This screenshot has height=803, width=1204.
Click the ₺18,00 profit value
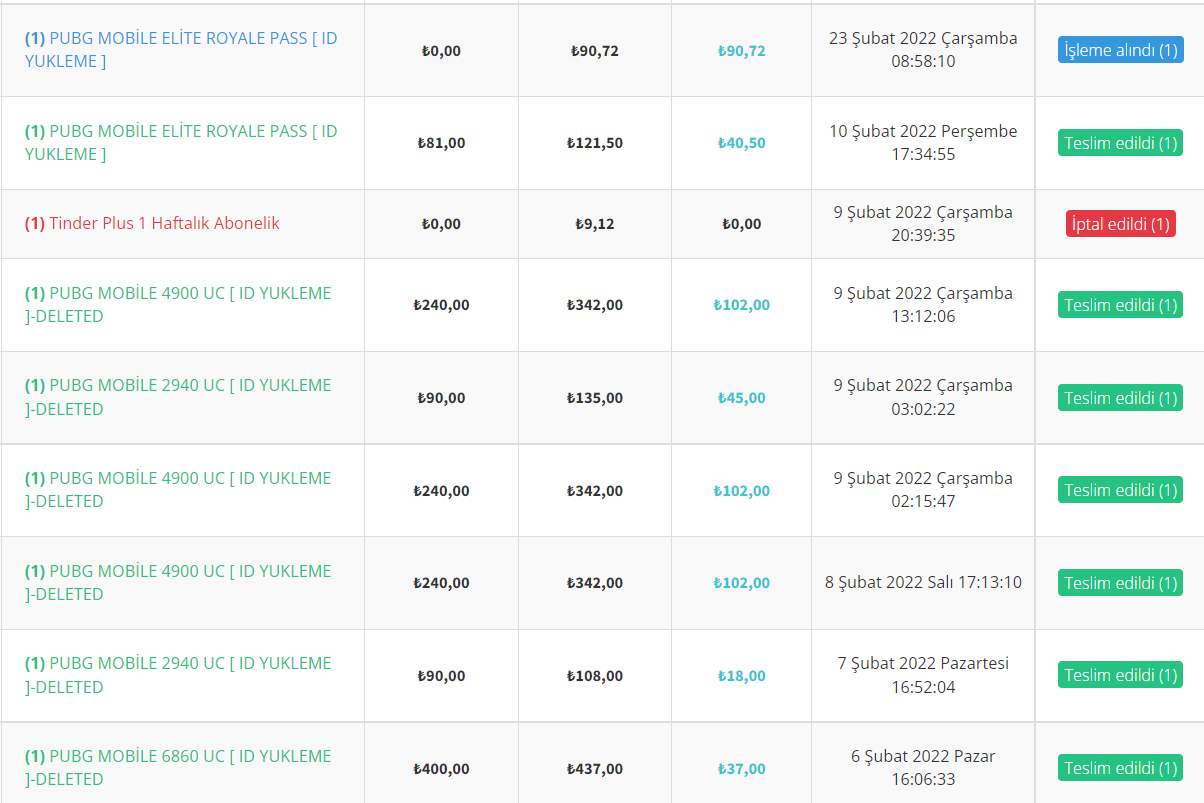[742, 676]
